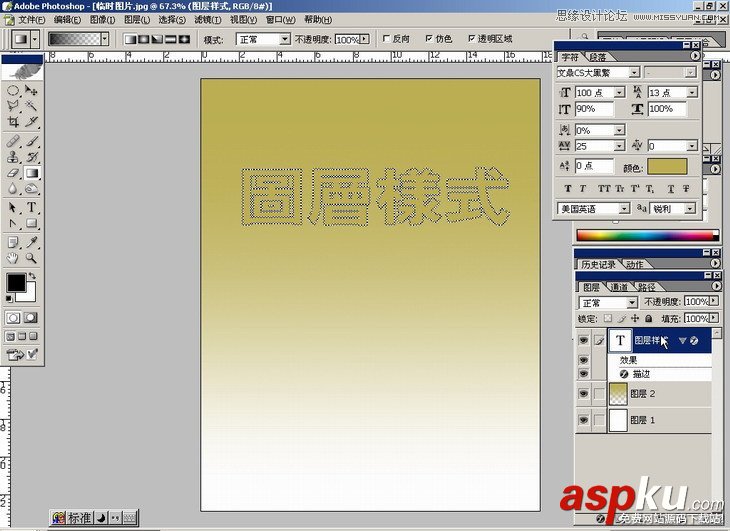Choose linear gradient style in options bar
Image resolution: width=730 pixels, height=531 pixels.
click(x=130, y=39)
